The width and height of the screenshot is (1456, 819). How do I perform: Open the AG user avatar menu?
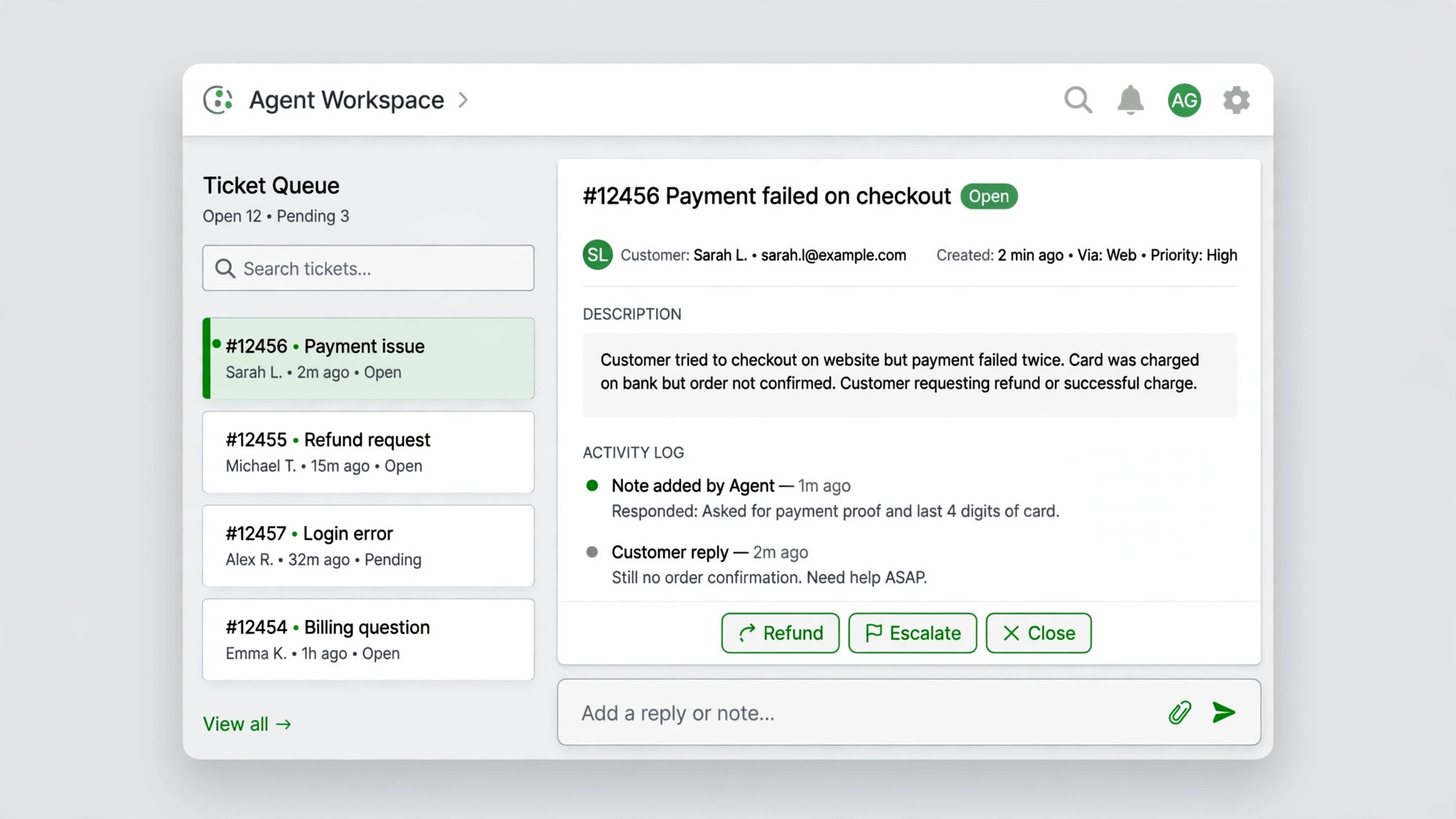click(1184, 100)
